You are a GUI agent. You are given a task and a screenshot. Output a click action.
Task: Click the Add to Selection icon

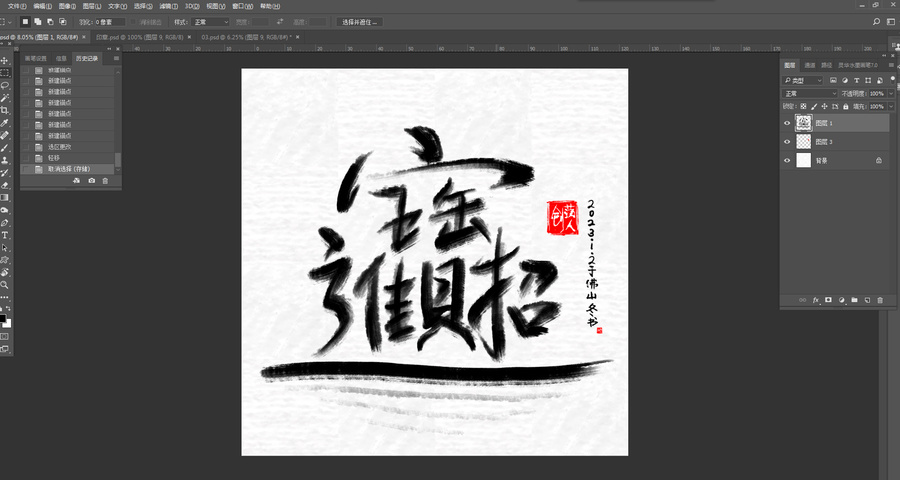[x=38, y=22]
